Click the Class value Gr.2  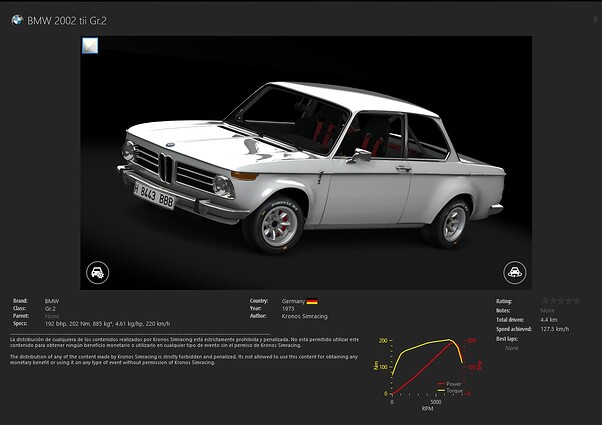50,309
